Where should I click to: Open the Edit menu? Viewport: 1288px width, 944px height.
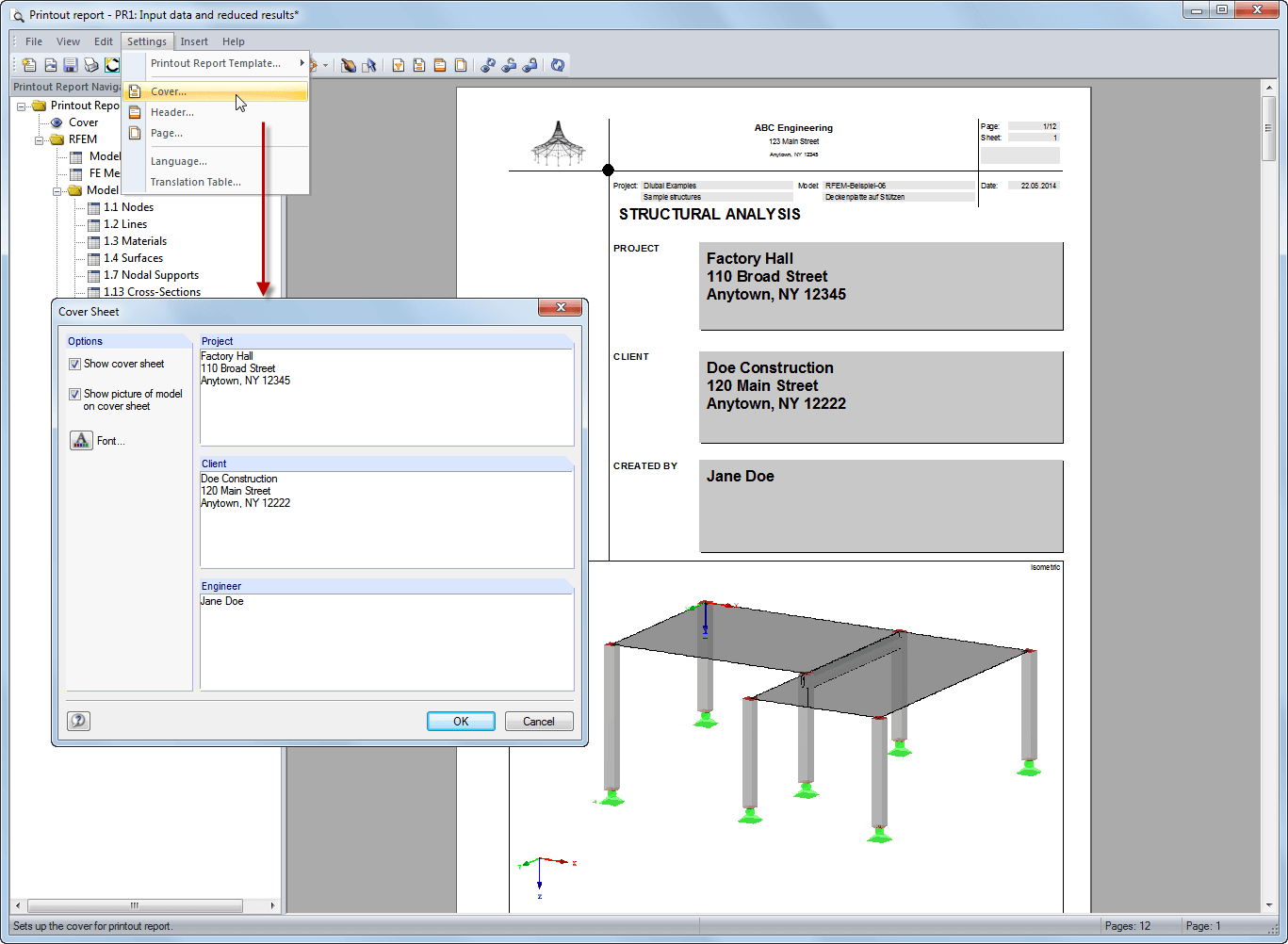[104, 41]
